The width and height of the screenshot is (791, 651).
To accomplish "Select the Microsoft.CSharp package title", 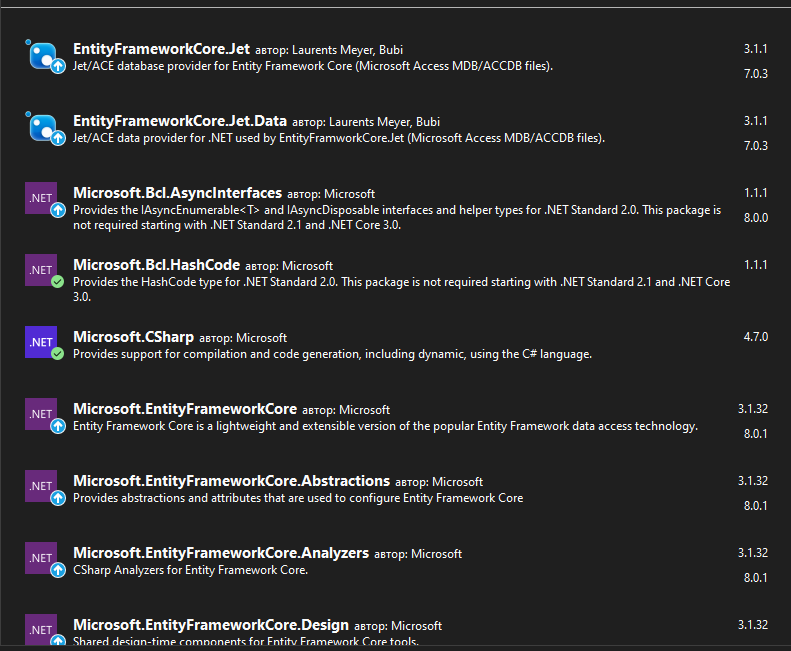I will (x=134, y=337).
